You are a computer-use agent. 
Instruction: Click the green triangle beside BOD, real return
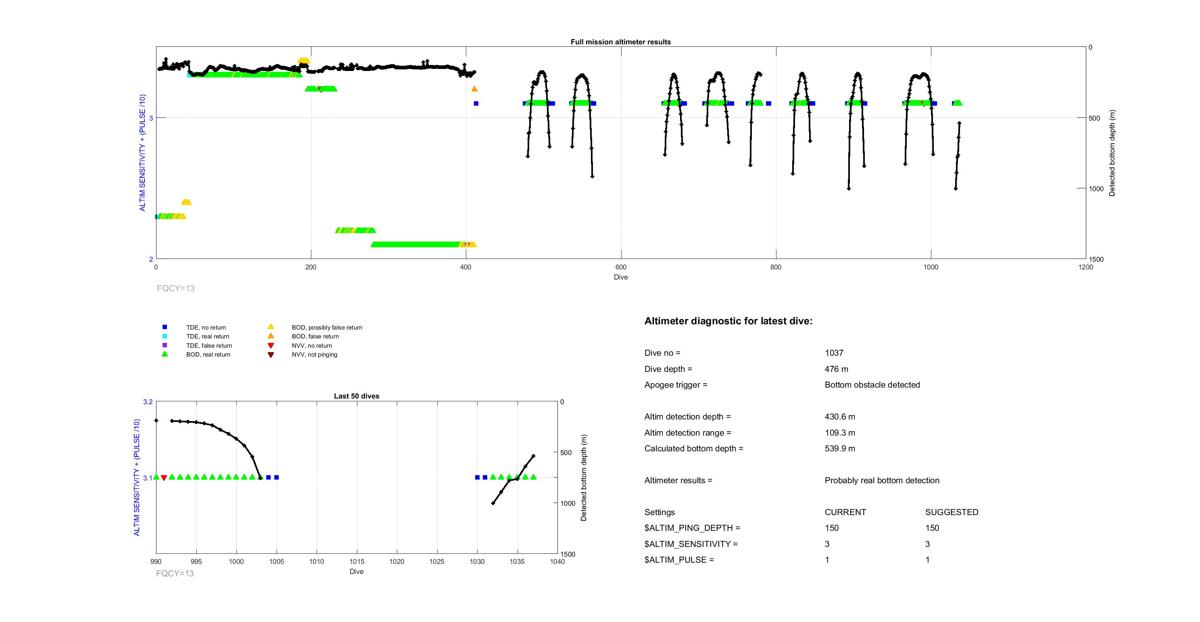[165, 354]
